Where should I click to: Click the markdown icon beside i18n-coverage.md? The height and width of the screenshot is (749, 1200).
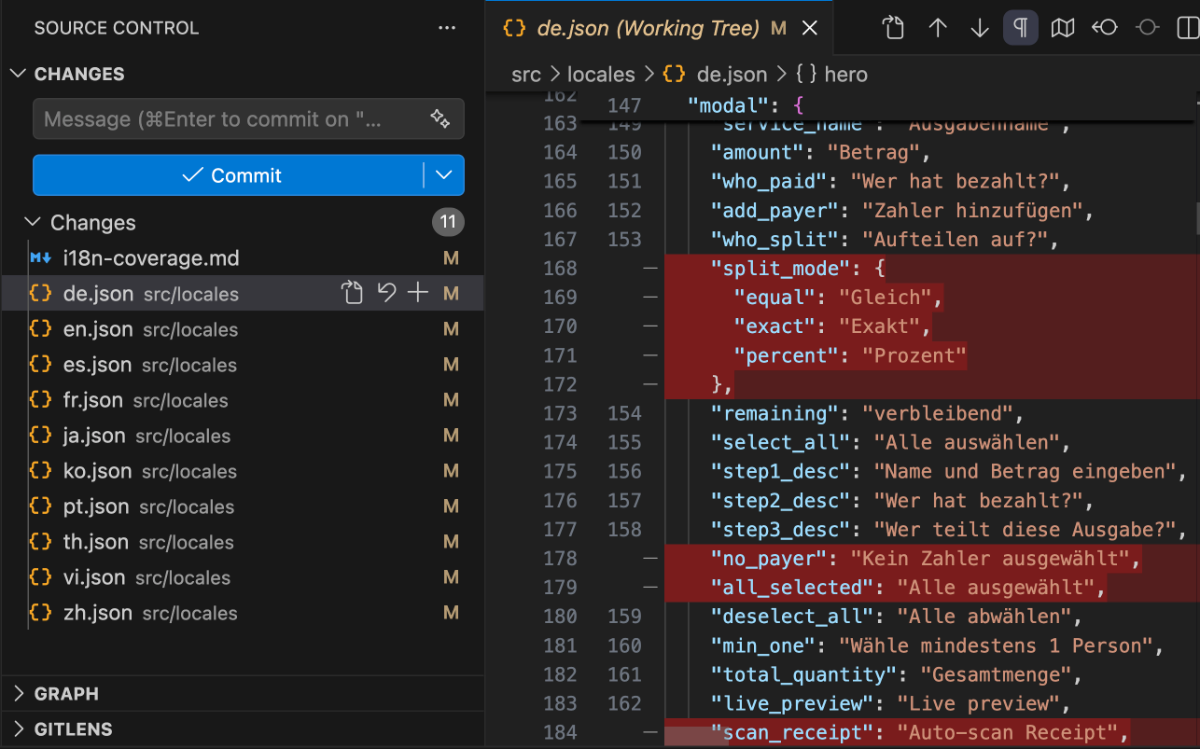[x=41, y=258]
